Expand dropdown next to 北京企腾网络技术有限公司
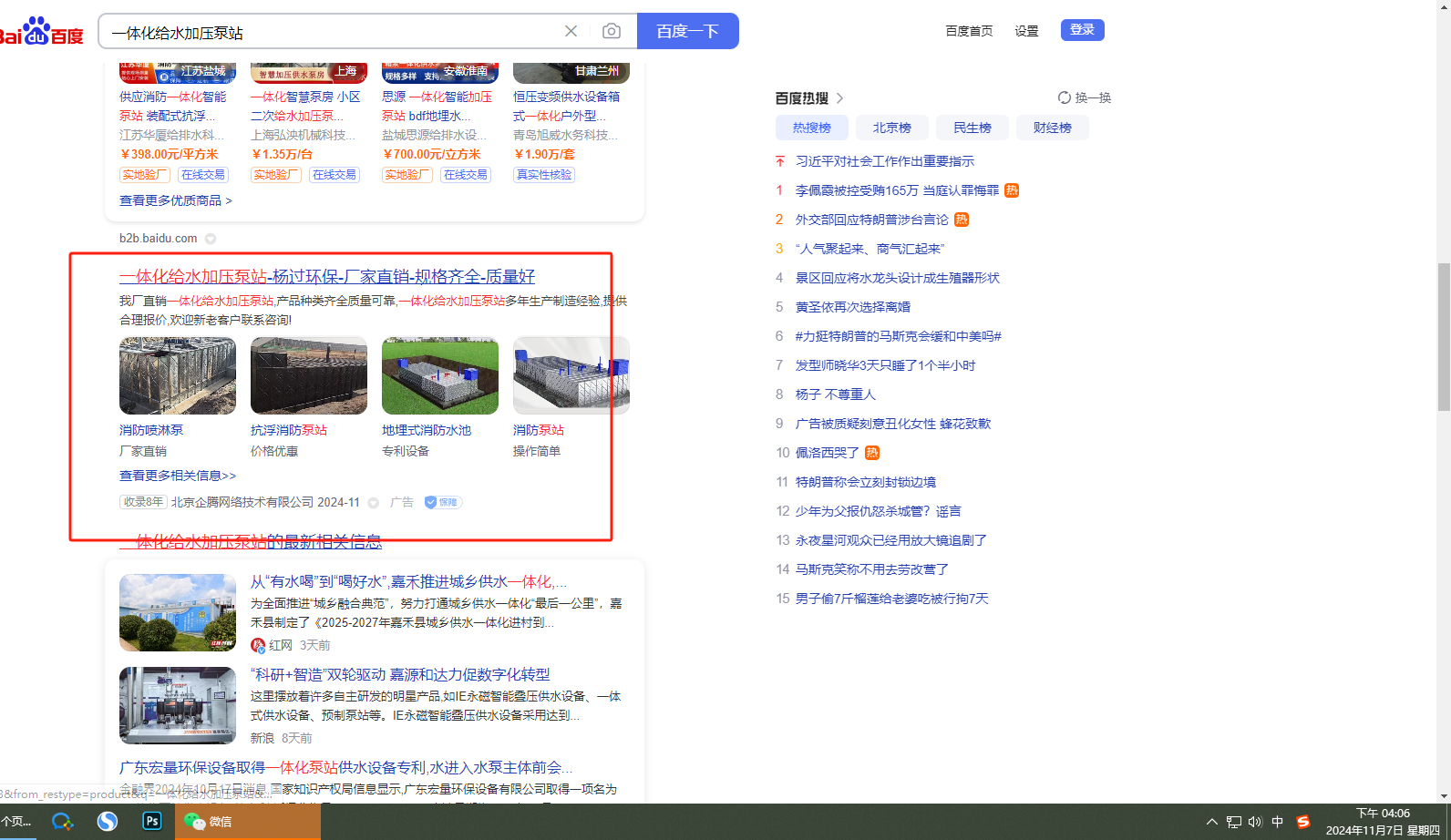Screen dimensions: 1451x840 (x=374, y=503)
